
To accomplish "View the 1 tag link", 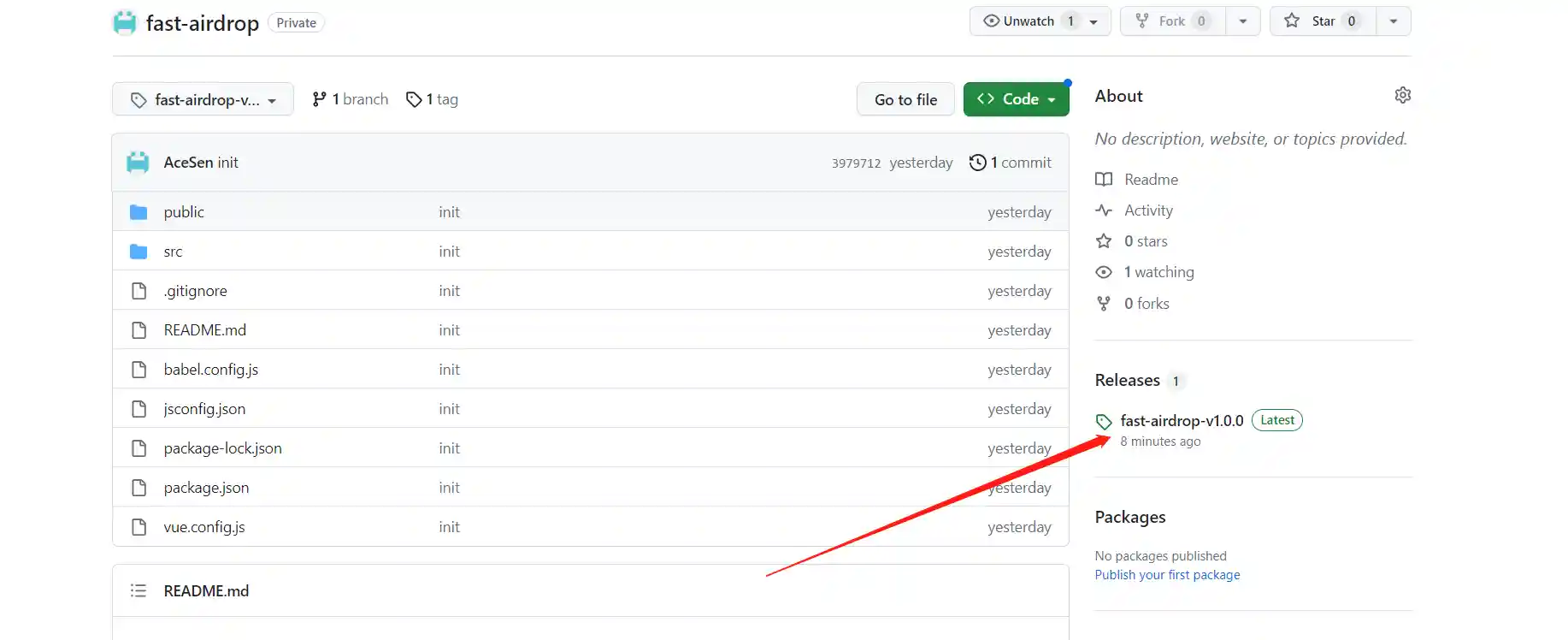I will (433, 99).
